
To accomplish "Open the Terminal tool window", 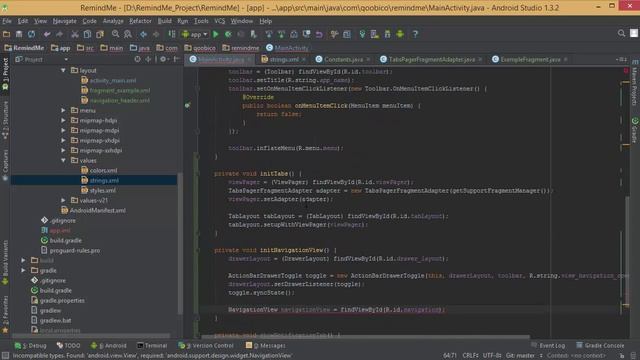I will tap(152, 345).
